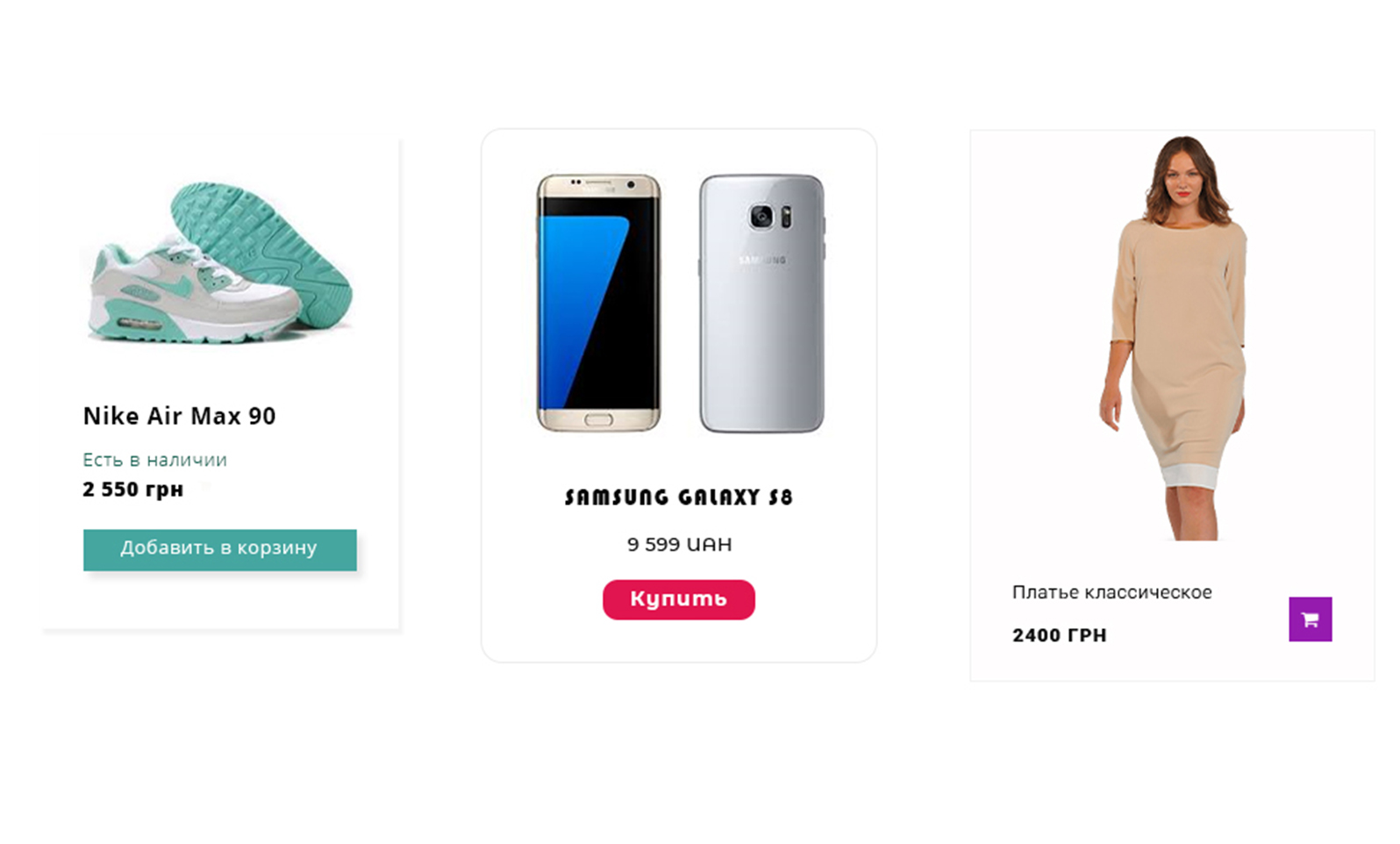Click the rear camera lens on the silver phone
Image resolution: width=1400 pixels, height=844 pixels.
point(761,216)
